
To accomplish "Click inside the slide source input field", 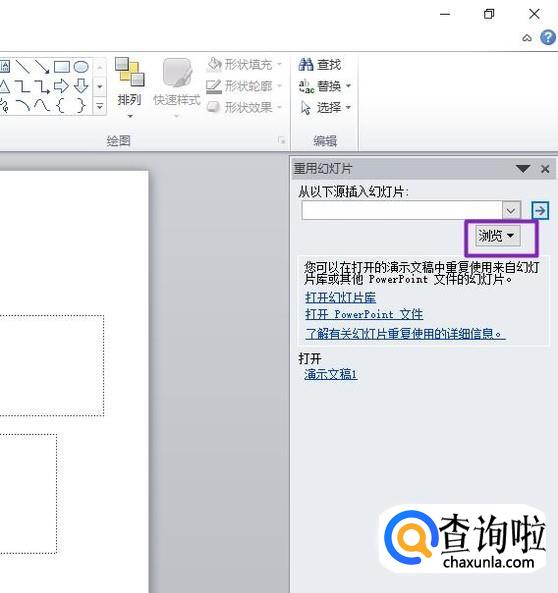I will [402, 210].
